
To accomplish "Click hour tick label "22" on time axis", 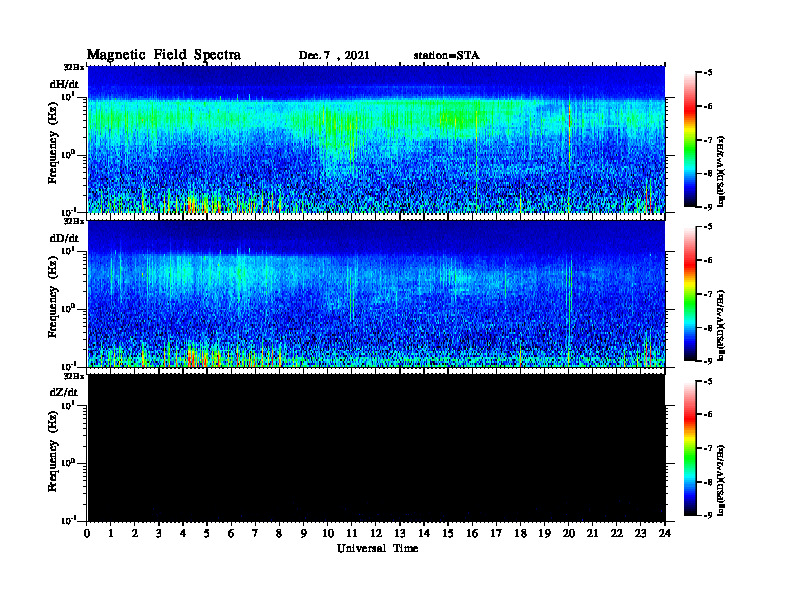I will click(617, 533).
